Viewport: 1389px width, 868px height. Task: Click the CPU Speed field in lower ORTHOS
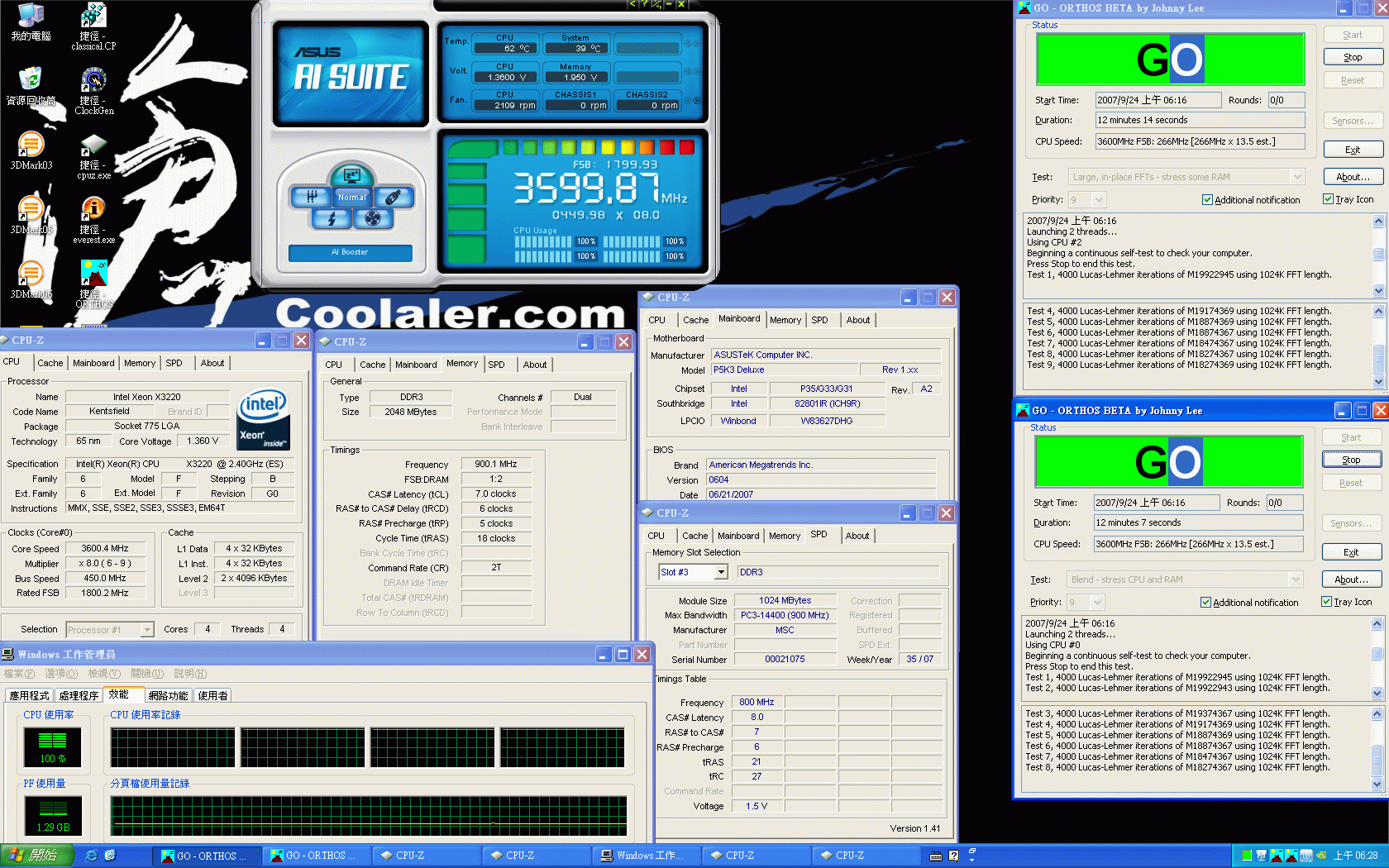point(1198,544)
